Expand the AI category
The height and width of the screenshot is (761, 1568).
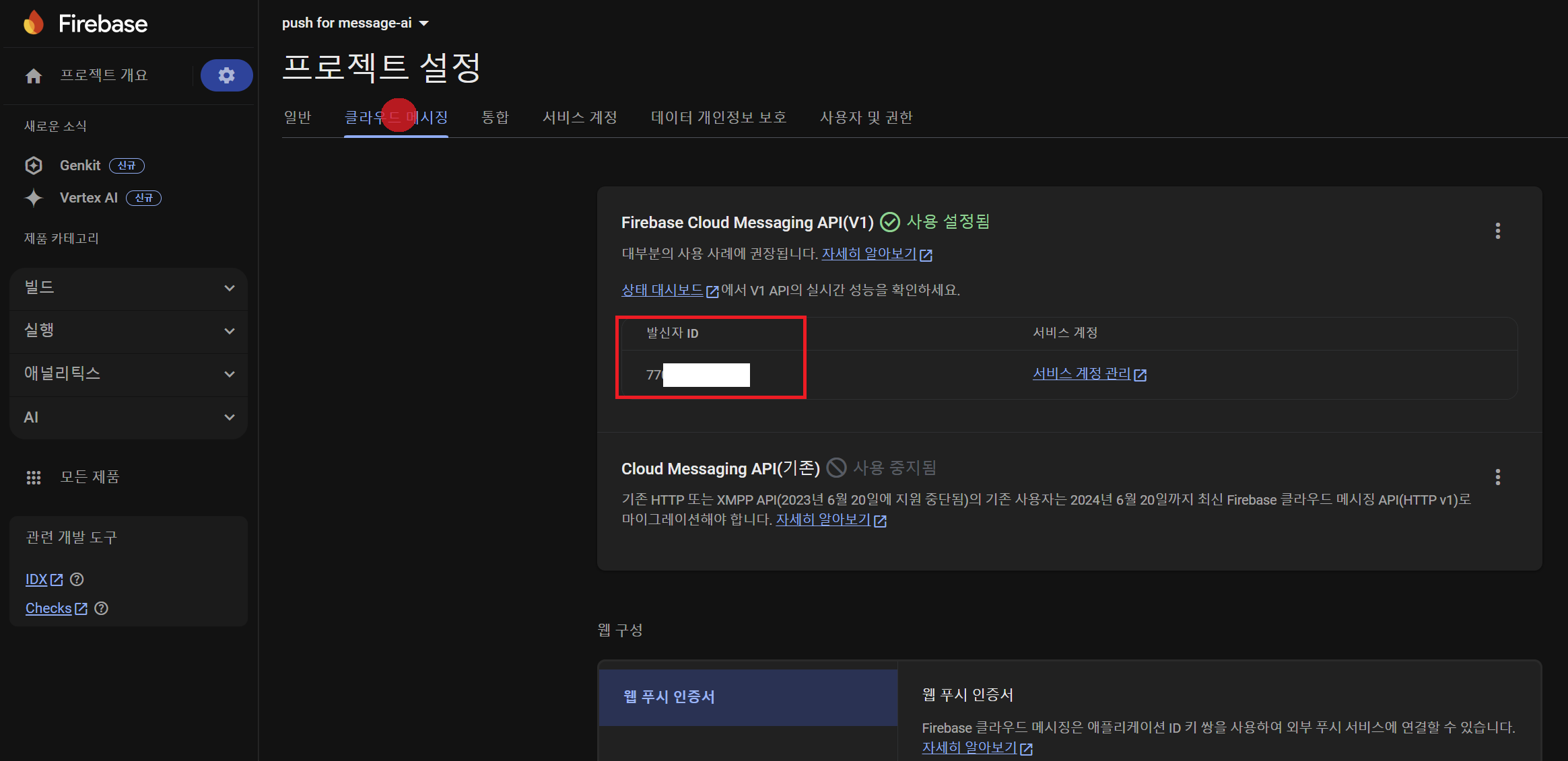tap(129, 417)
